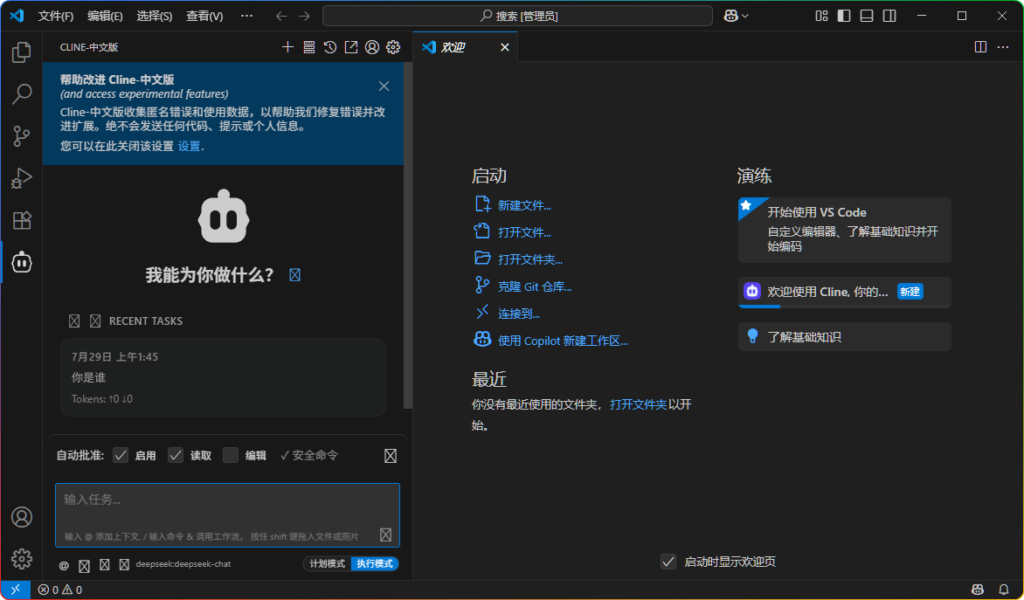
Task: Click the Cline panel vertical scrollbar
Action: [x=408, y=235]
